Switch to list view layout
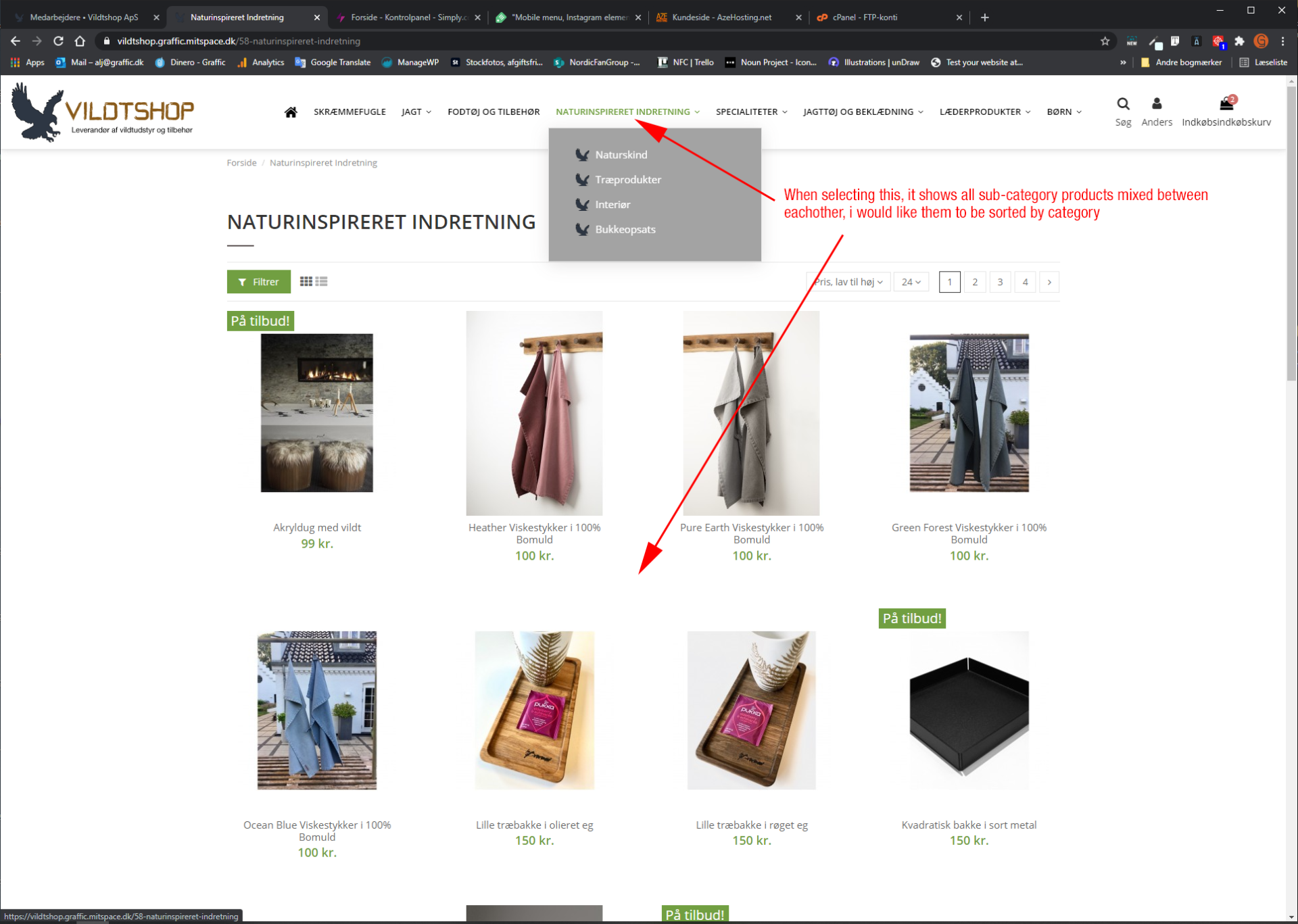1298x924 pixels. [x=322, y=282]
